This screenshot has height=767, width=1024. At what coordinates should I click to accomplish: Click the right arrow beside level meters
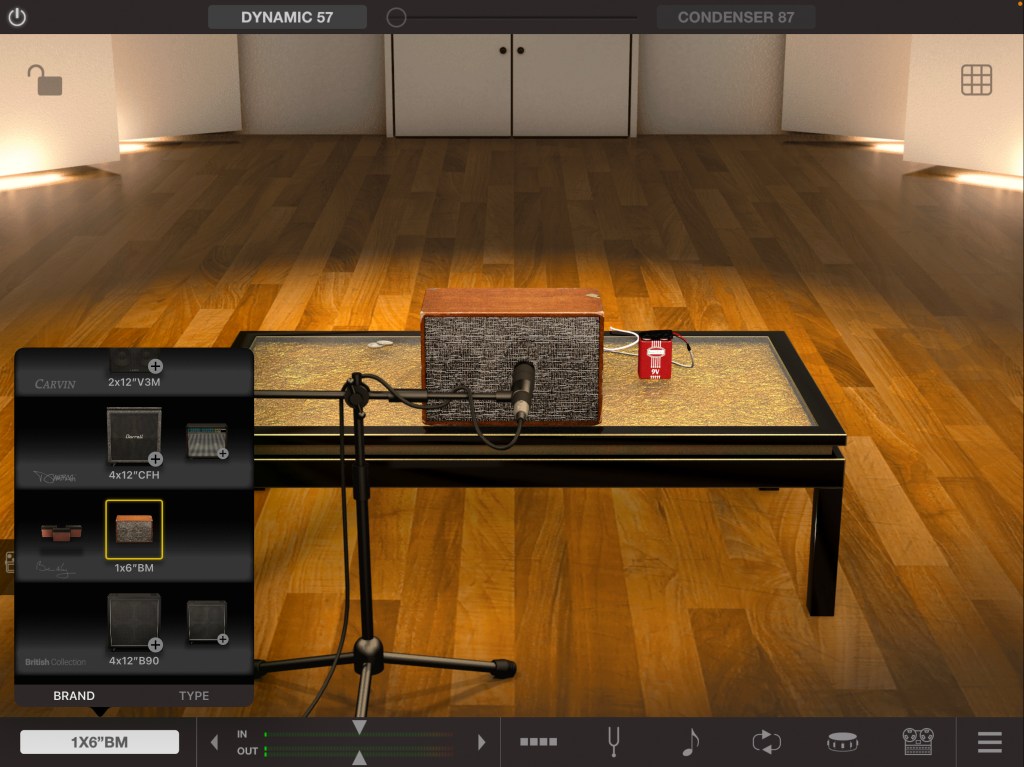[x=481, y=742]
